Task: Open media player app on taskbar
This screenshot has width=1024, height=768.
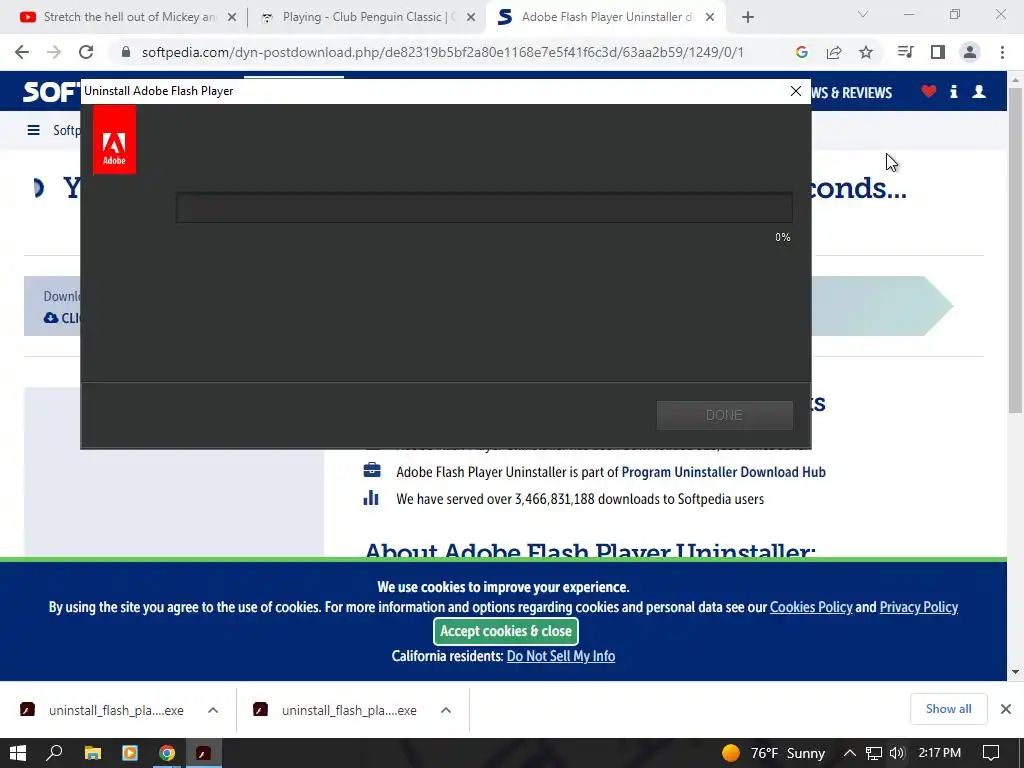Action: point(130,753)
